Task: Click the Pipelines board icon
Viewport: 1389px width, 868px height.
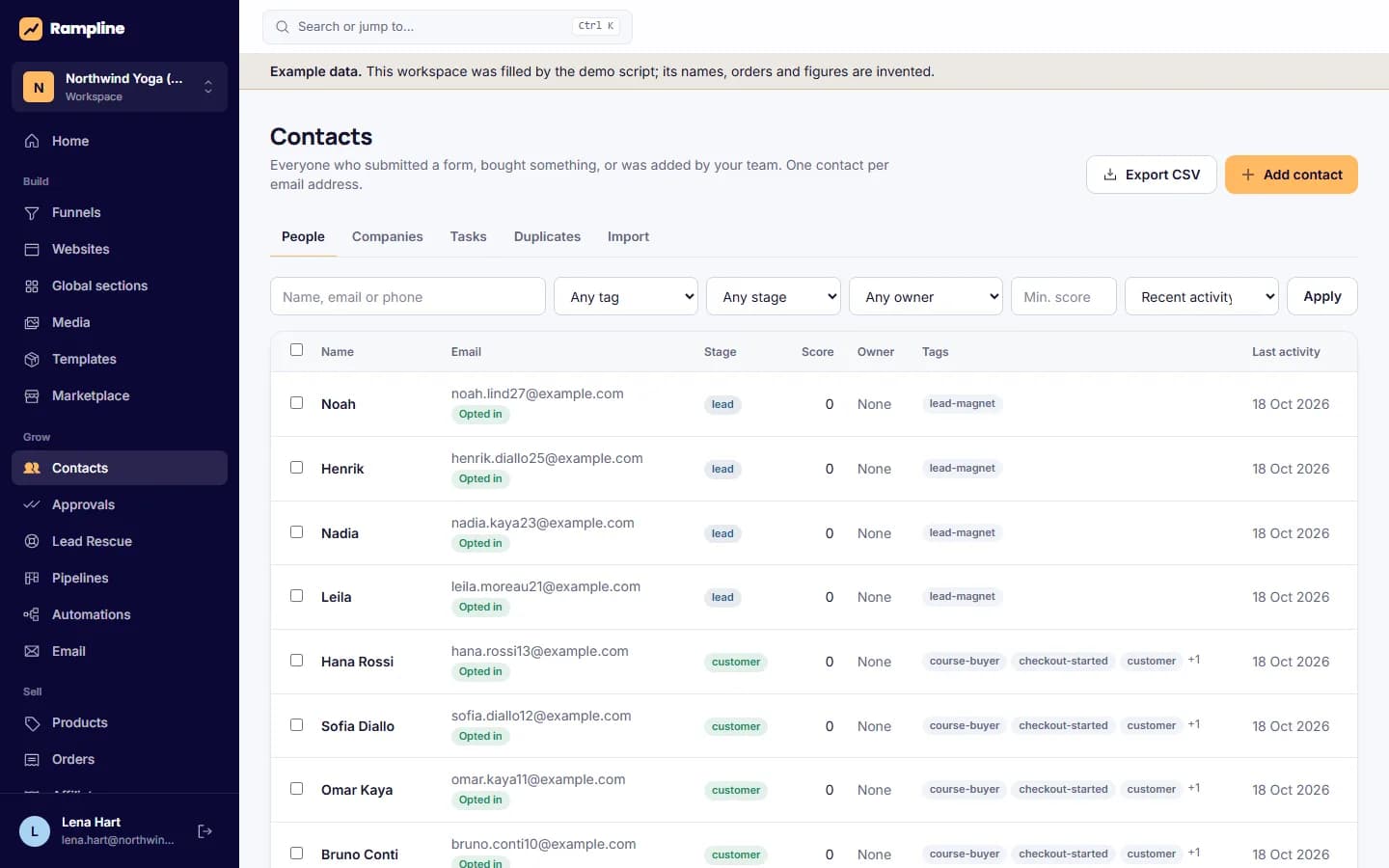Action: tap(32, 578)
